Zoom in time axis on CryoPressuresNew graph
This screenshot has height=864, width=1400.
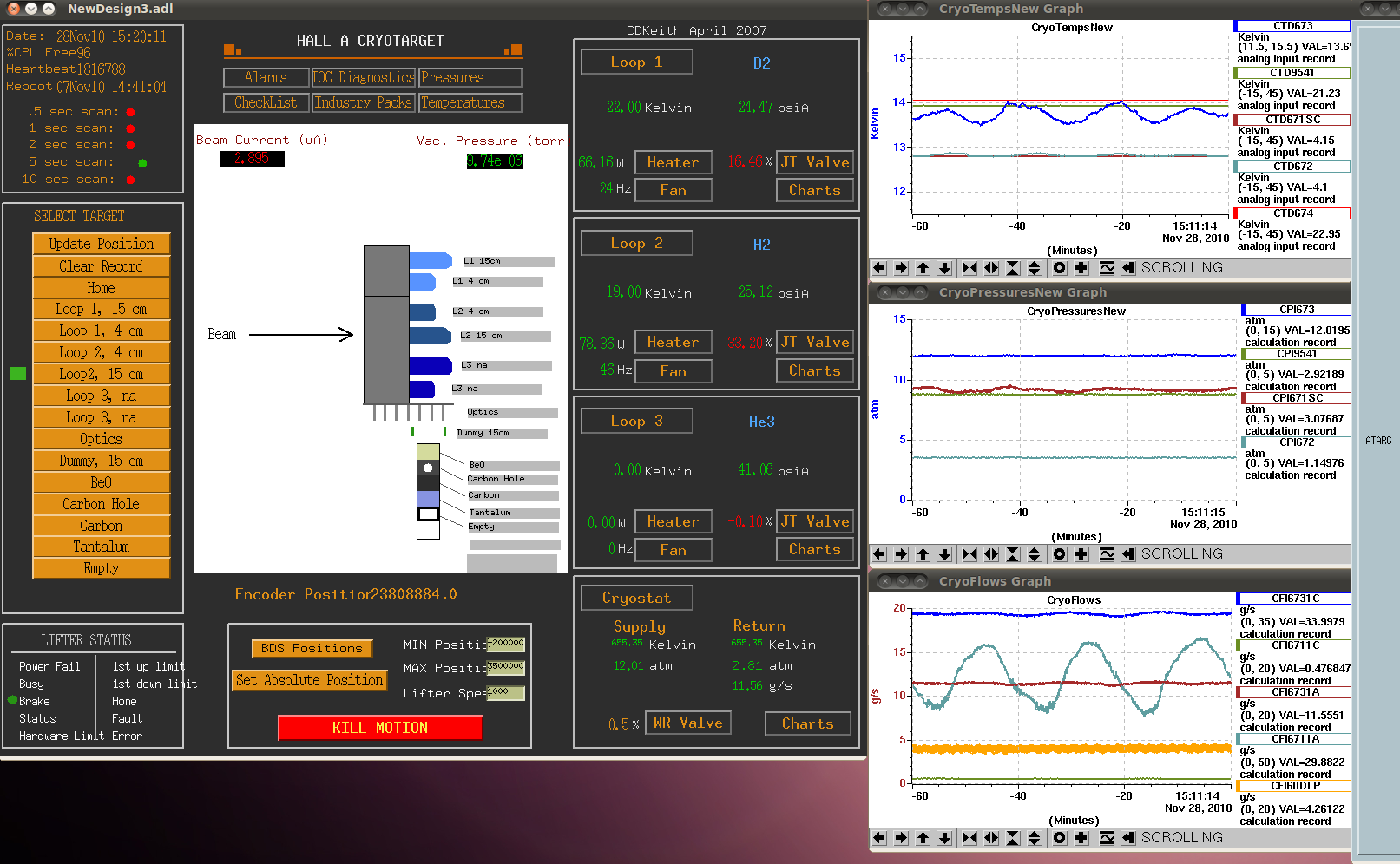tap(969, 554)
